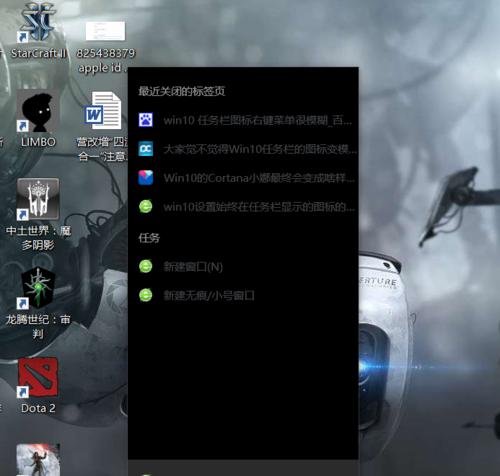Click the '任务' section header

pyautogui.click(x=149, y=238)
